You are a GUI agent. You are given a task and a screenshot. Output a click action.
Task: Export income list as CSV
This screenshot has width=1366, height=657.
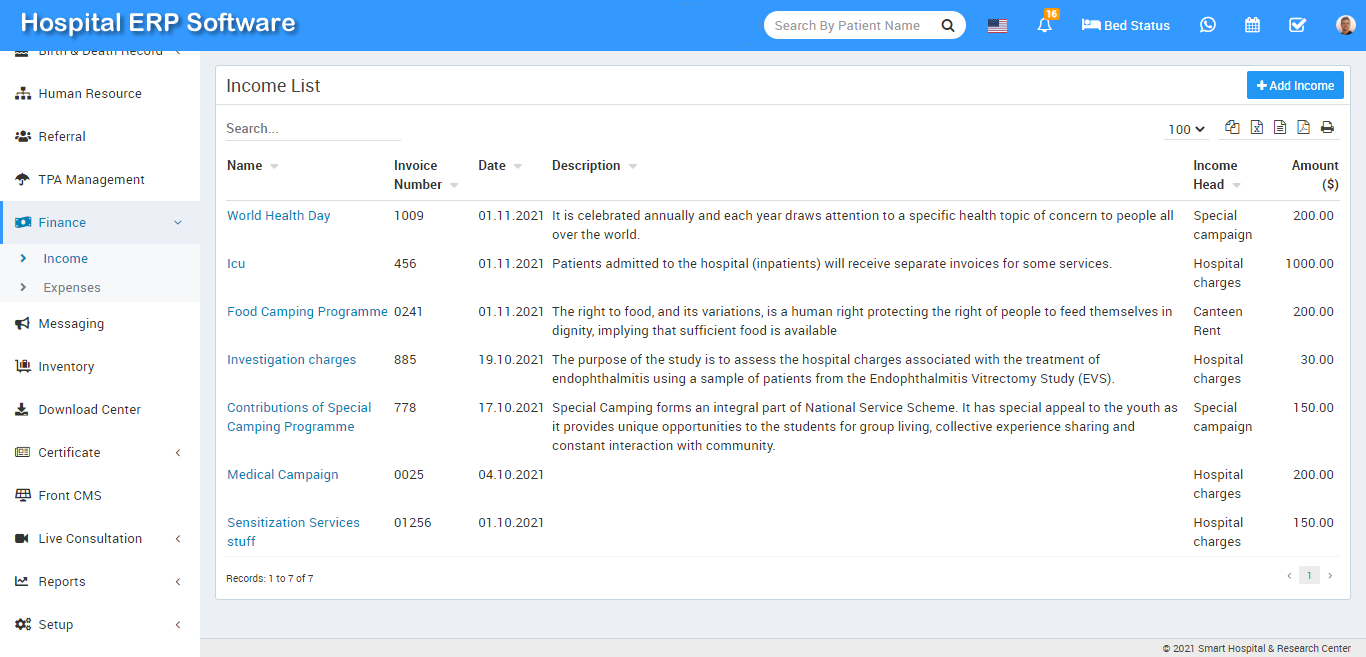point(1280,127)
